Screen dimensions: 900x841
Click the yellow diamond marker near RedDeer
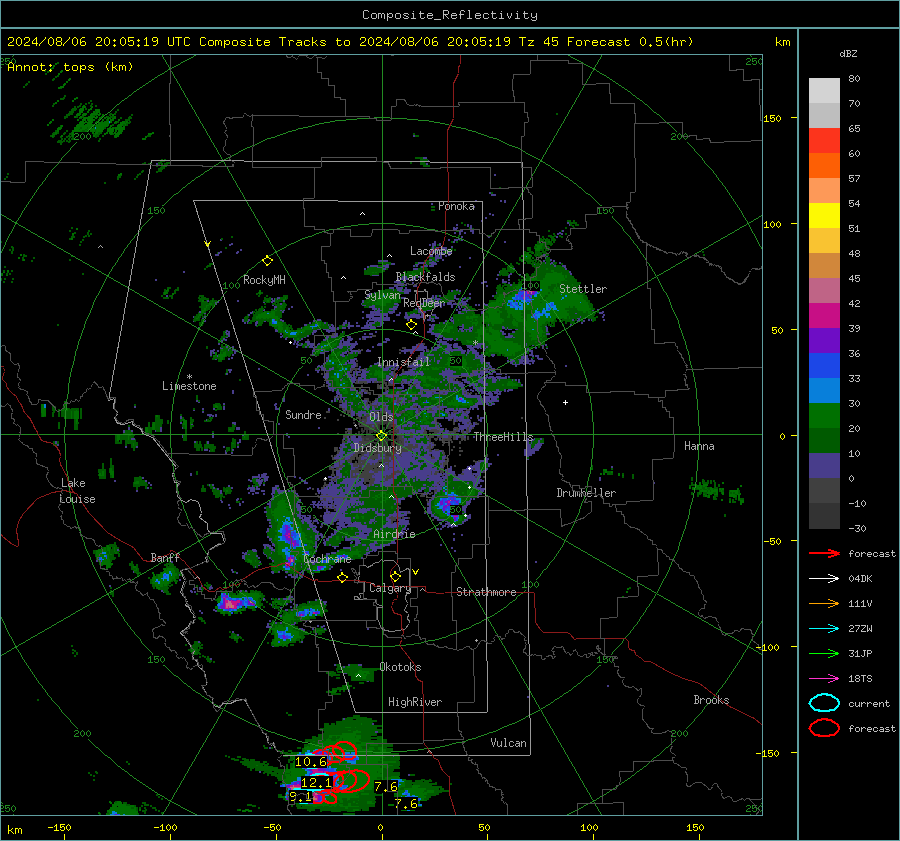point(411,325)
